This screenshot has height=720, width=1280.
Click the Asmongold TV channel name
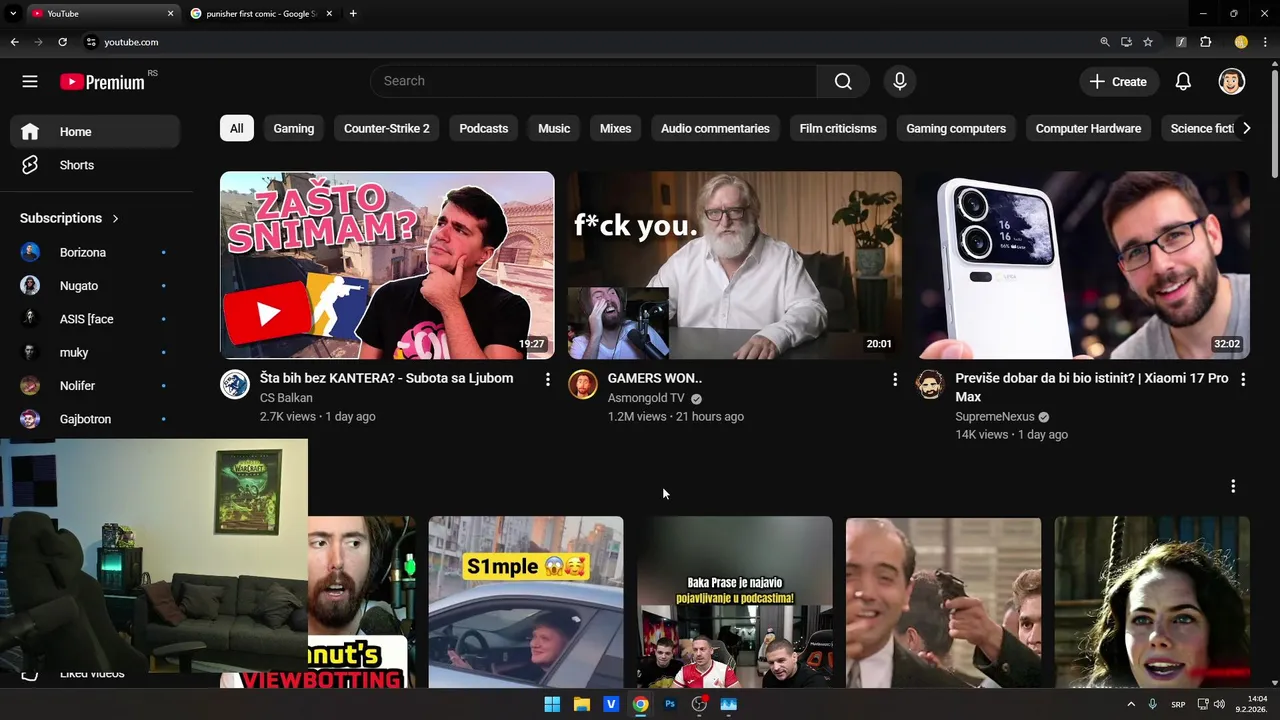[646, 398]
